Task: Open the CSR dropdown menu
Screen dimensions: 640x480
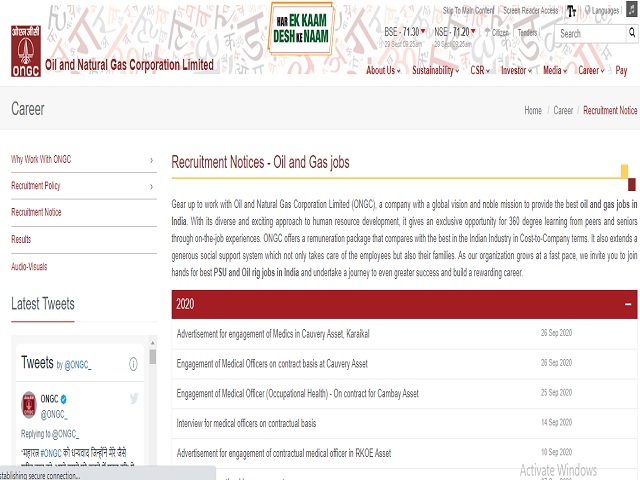Action: coord(480,70)
